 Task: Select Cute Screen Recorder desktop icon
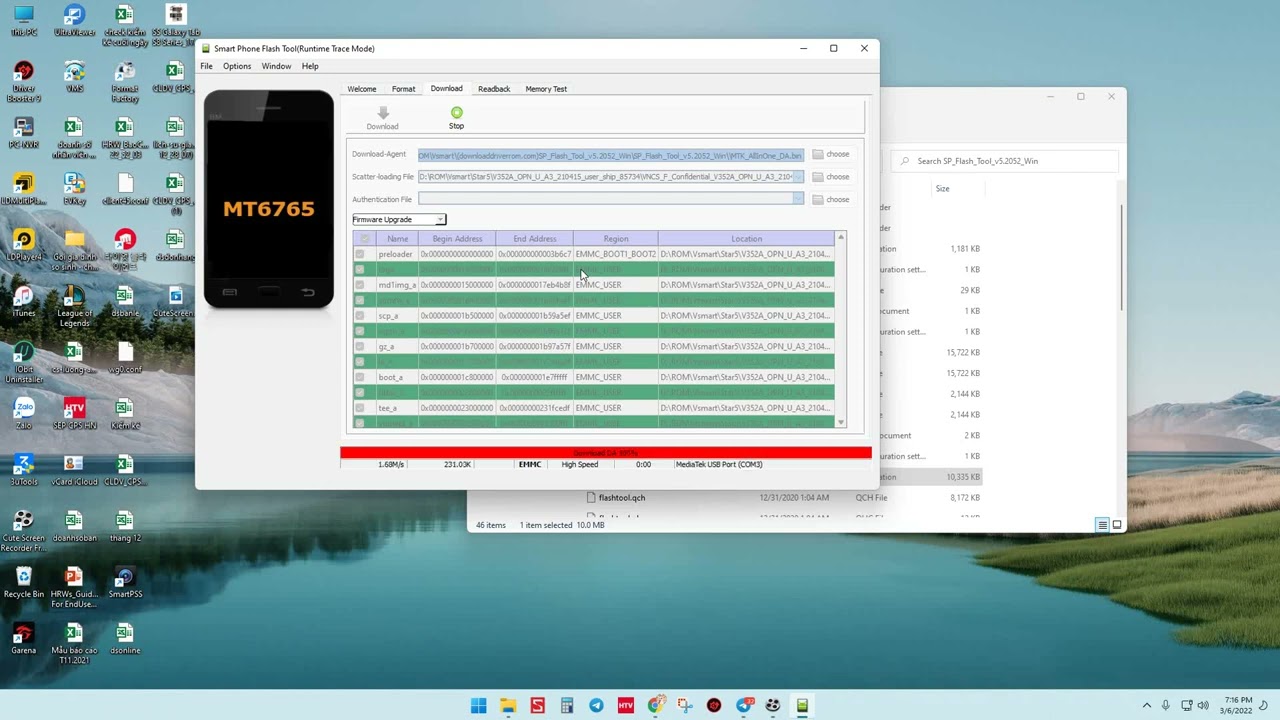(x=23, y=531)
